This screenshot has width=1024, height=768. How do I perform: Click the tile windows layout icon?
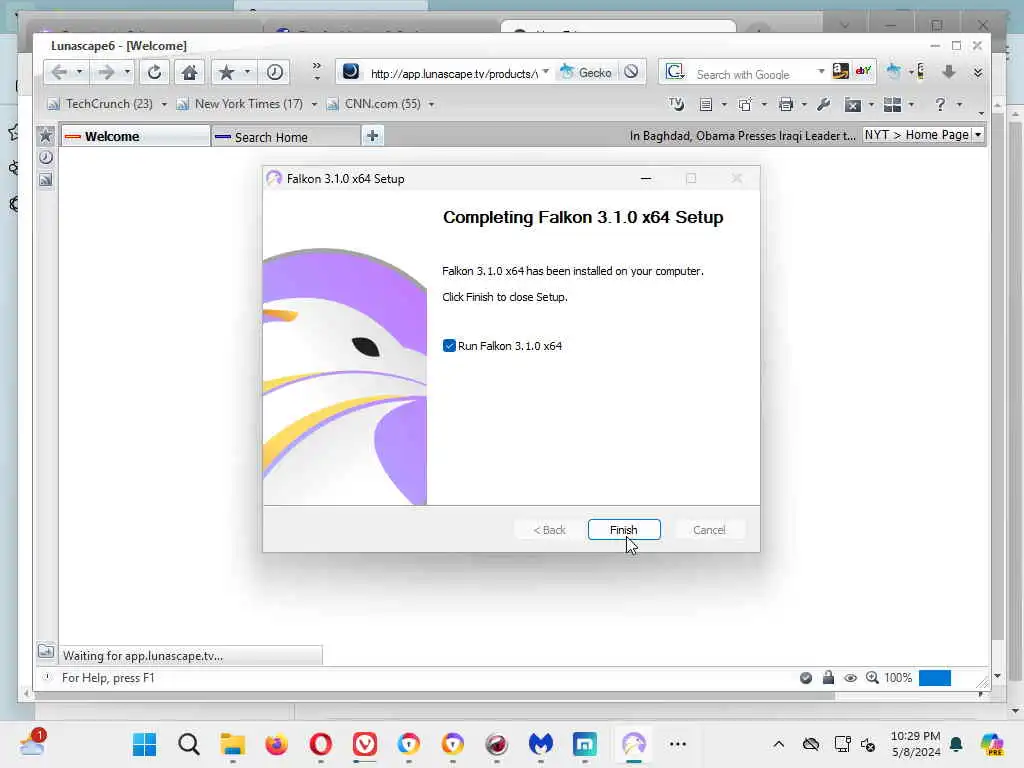[x=892, y=104]
